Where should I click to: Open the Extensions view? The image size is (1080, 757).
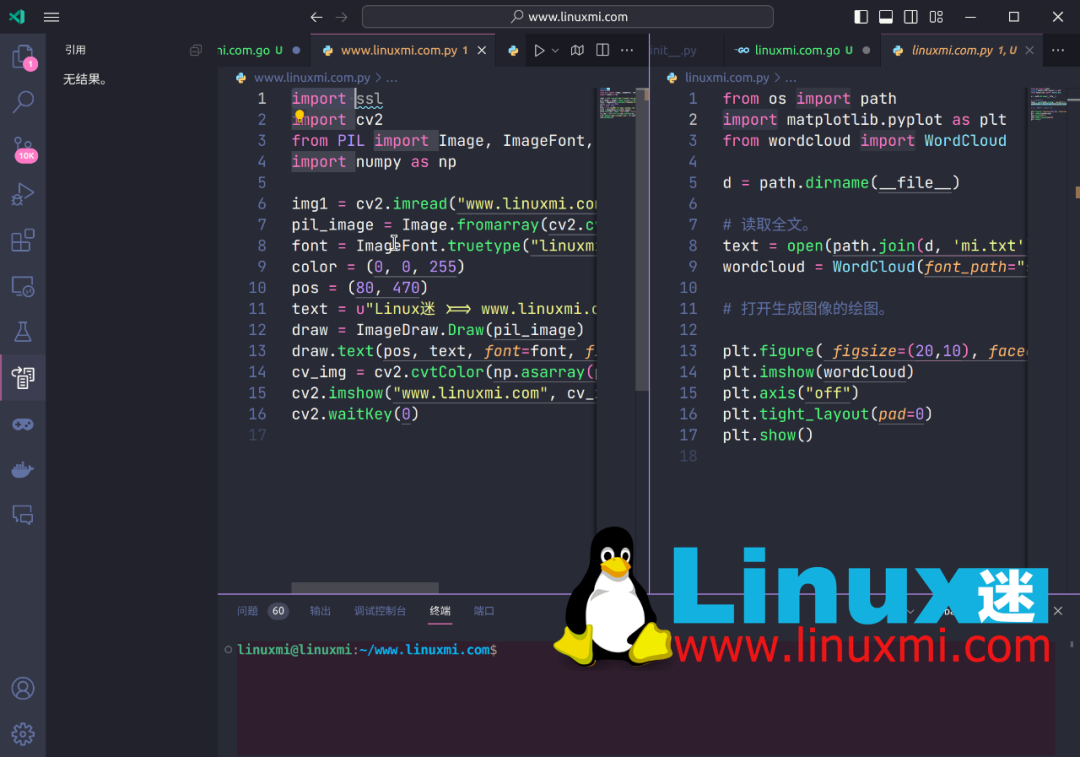point(23,240)
